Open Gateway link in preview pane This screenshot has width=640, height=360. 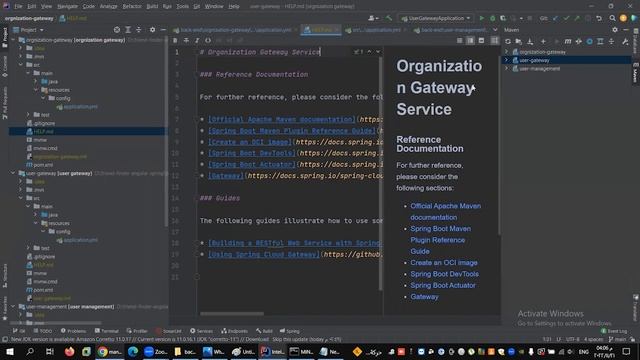coord(424,297)
